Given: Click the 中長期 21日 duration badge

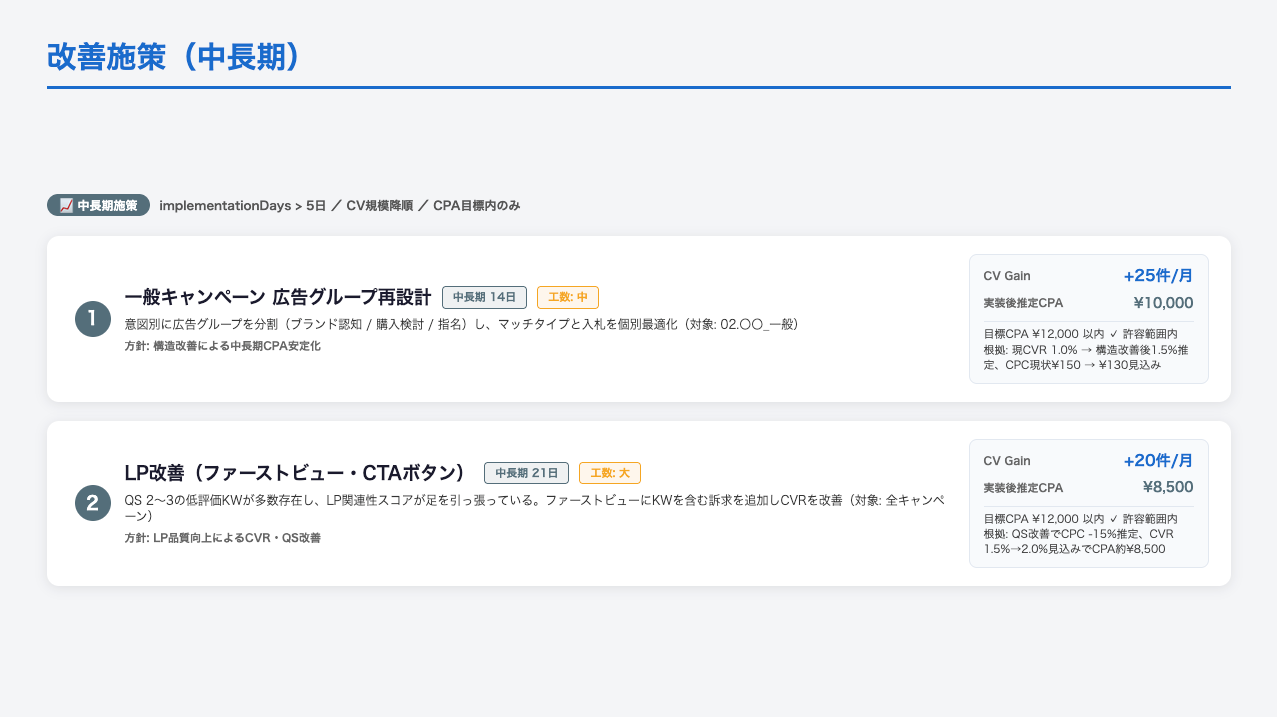Looking at the screenshot, I should [526, 473].
